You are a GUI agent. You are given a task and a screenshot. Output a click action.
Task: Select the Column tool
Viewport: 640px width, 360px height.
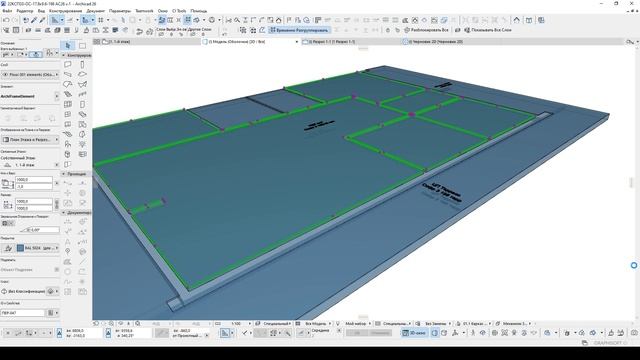point(82,64)
